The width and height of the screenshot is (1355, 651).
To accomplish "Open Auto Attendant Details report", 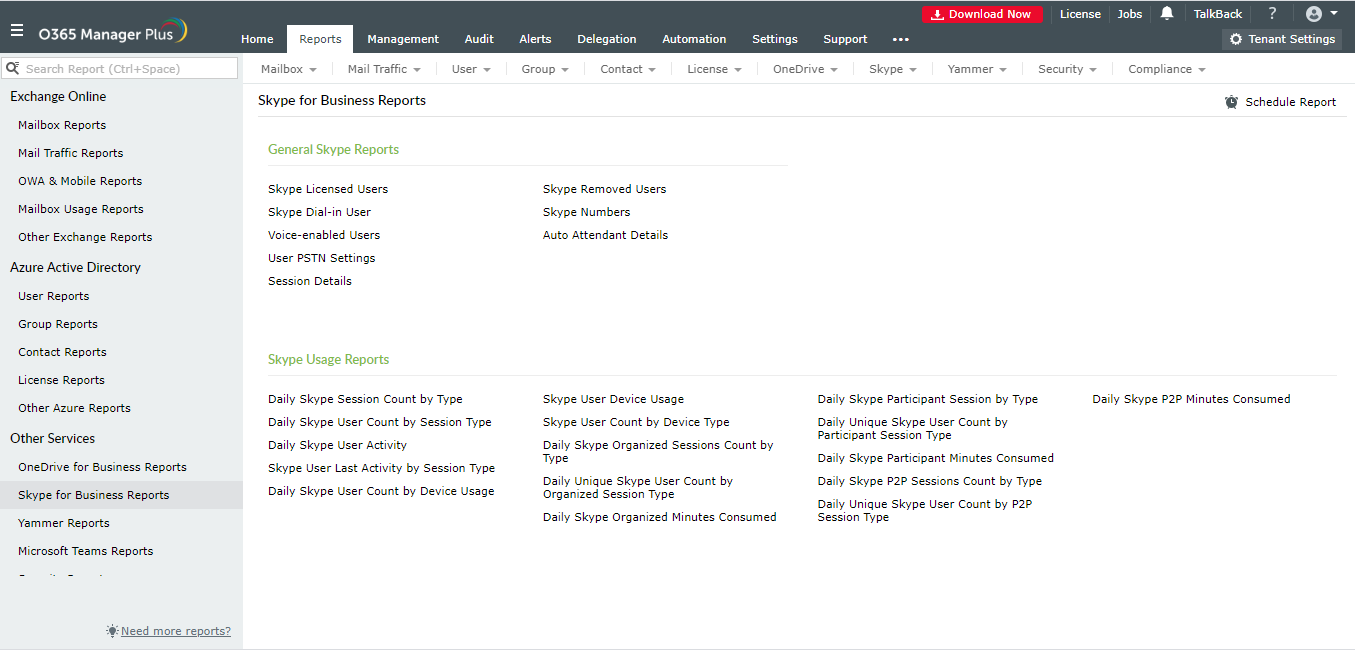I will coord(605,235).
